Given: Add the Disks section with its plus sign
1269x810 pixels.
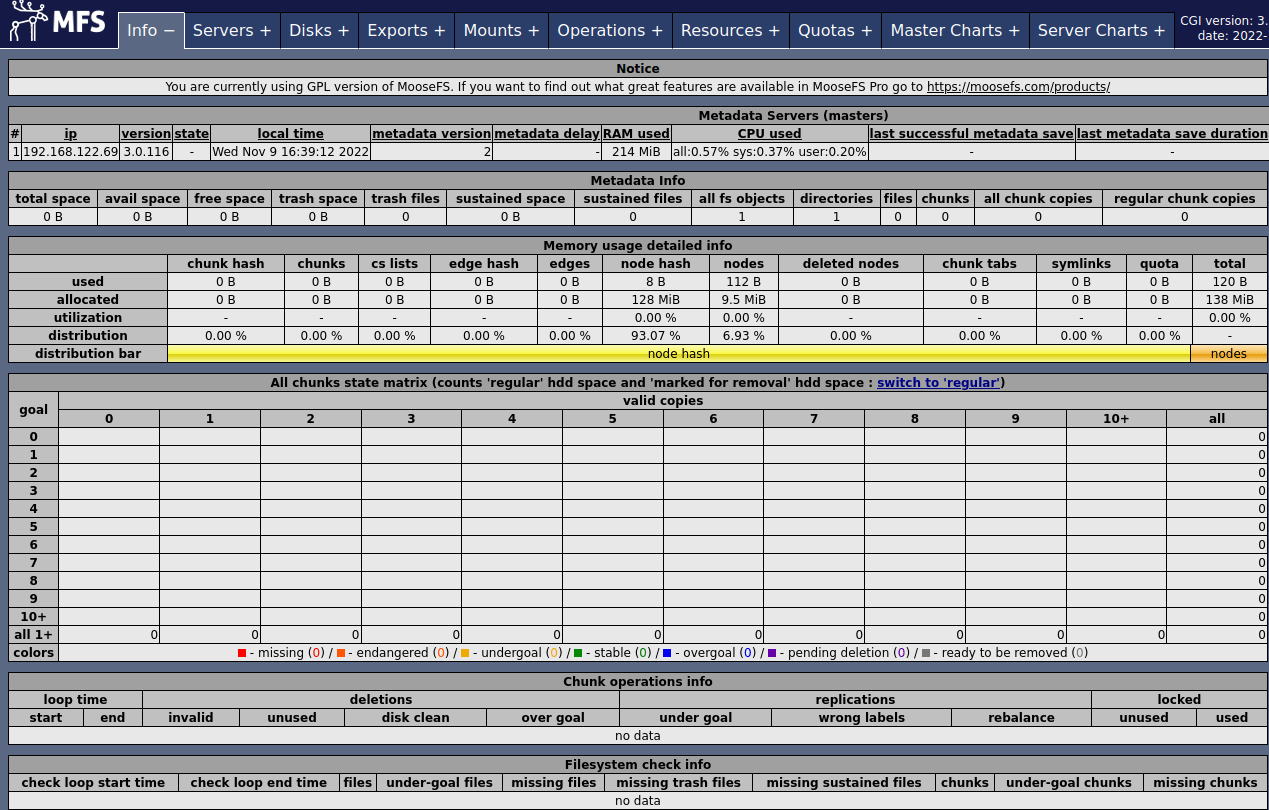Looking at the screenshot, I should pyautogui.click(x=343, y=30).
